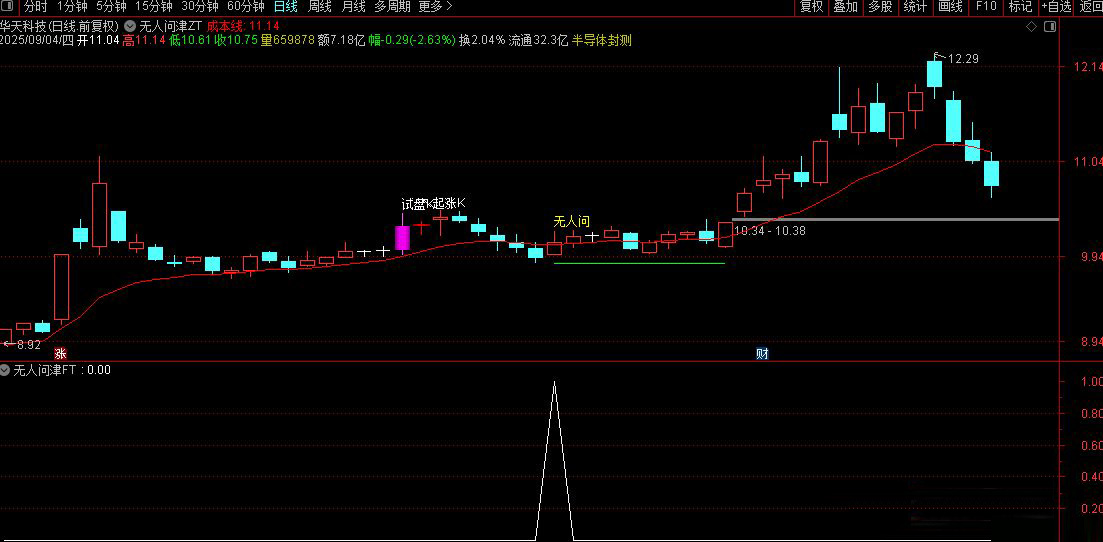Switch to 15分钟 period tab

click(x=153, y=7)
